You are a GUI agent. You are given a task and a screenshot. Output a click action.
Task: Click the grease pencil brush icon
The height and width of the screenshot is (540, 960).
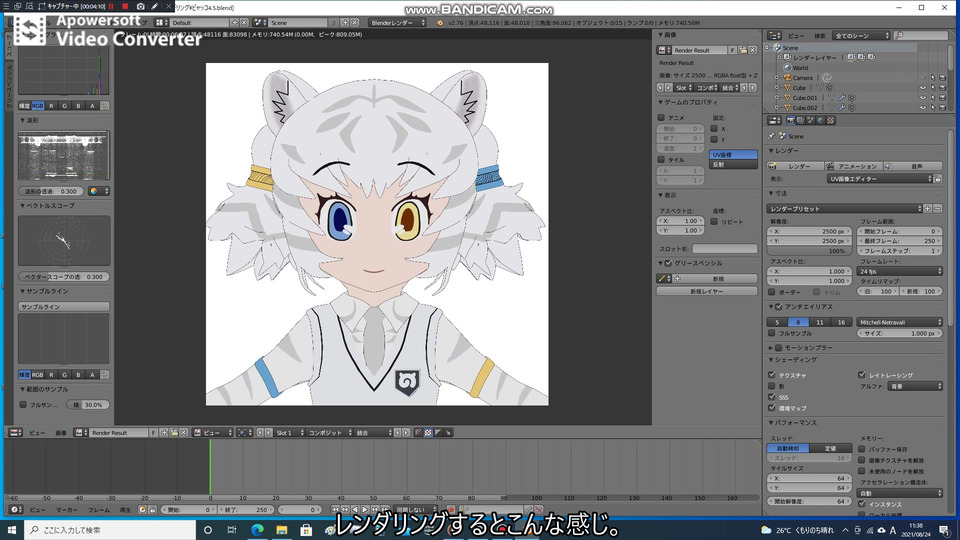coord(664,279)
